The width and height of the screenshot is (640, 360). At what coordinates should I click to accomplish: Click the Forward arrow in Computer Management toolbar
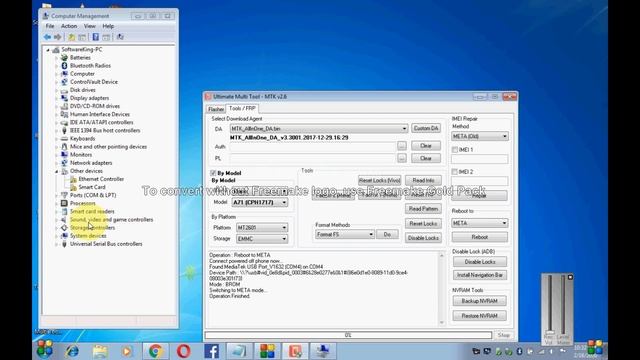pyautogui.click(x=58, y=37)
